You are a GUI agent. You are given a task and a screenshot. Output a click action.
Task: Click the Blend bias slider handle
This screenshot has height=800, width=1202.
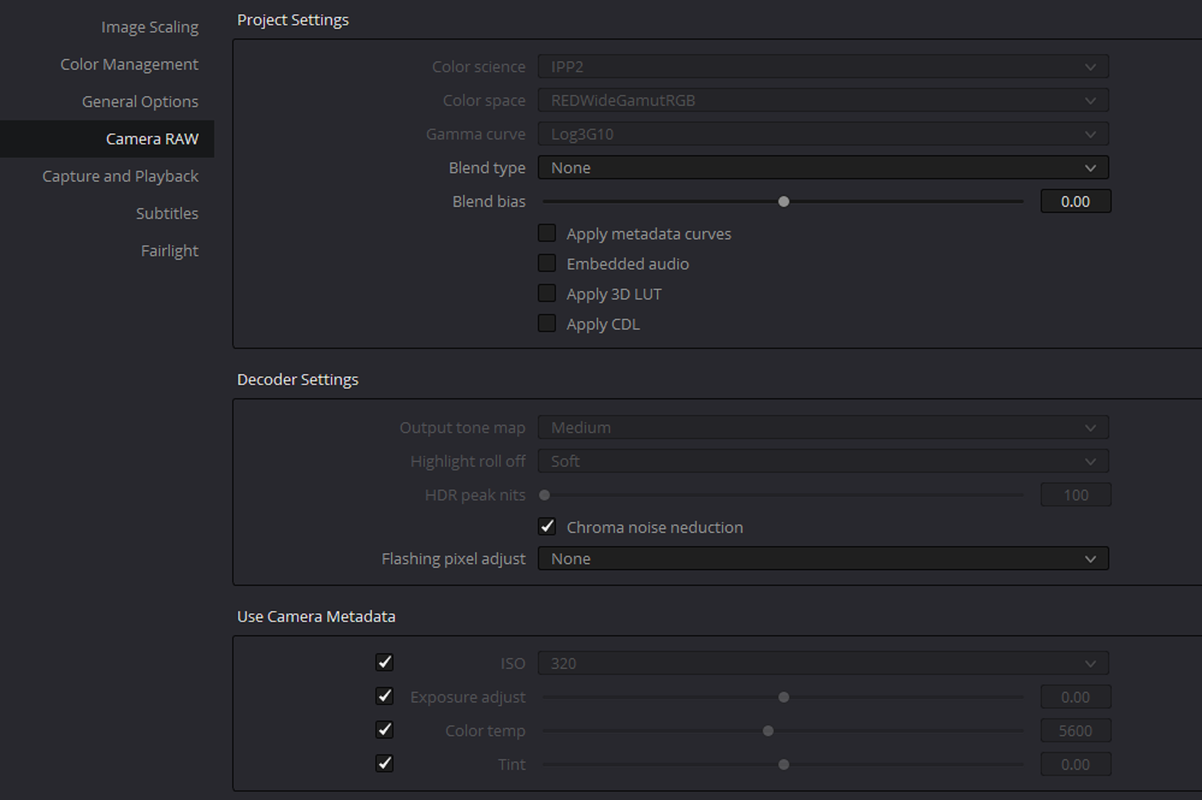pos(784,201)
